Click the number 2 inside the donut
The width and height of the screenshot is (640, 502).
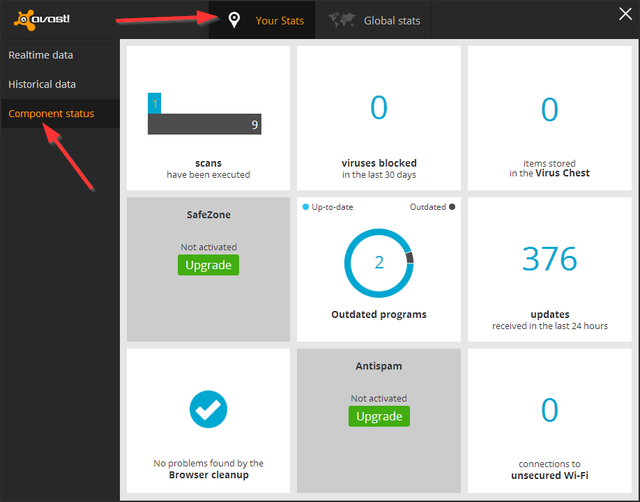point(379,262)
